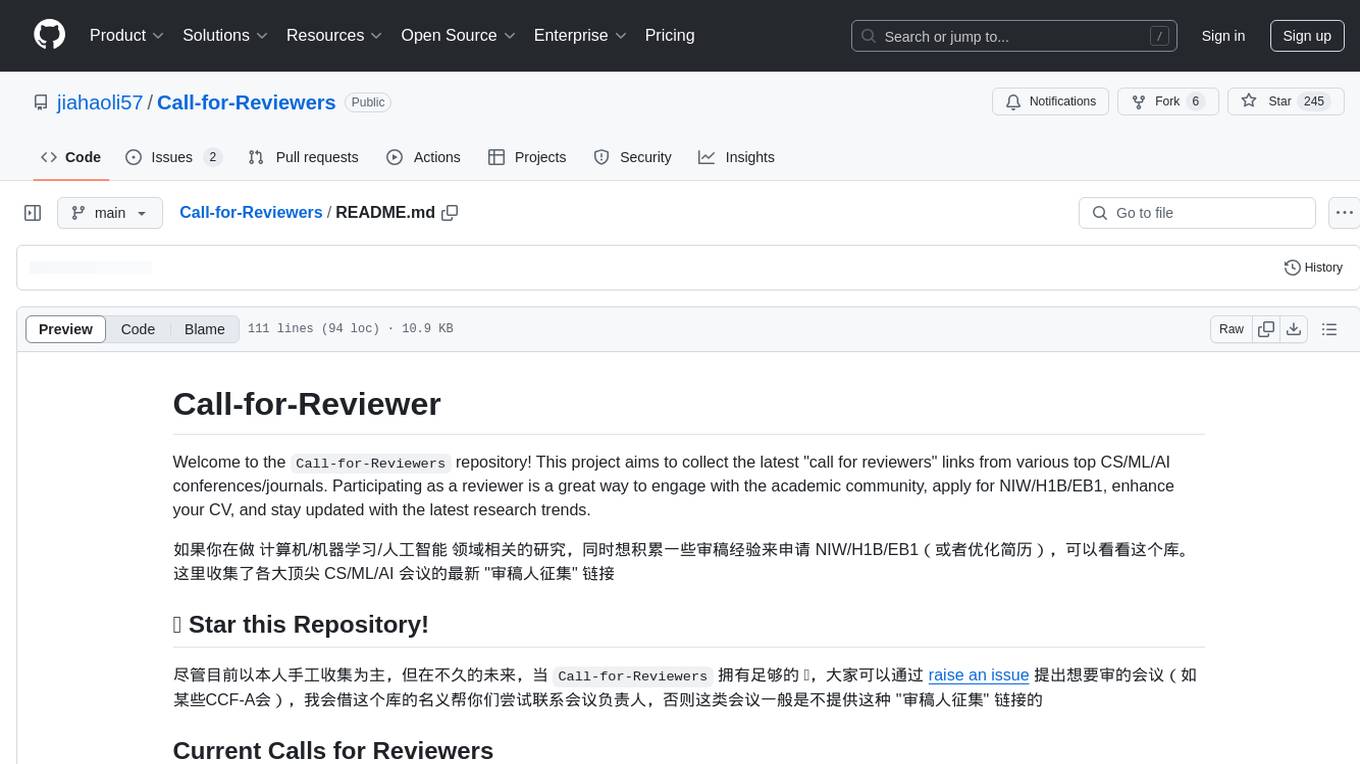Viewport: 1360px width, 764px height.
Task: Open the more file actions menu
Action: point(1344,213)
